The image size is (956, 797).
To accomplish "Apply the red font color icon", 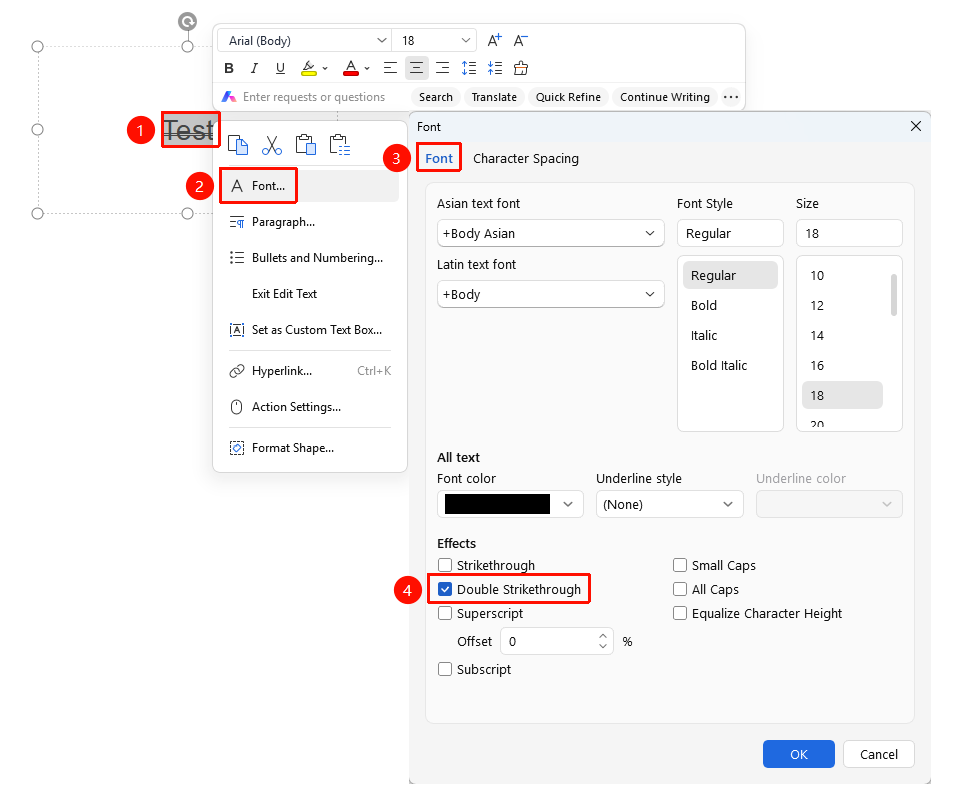I will pyautogui.click(x=351, y=68).
